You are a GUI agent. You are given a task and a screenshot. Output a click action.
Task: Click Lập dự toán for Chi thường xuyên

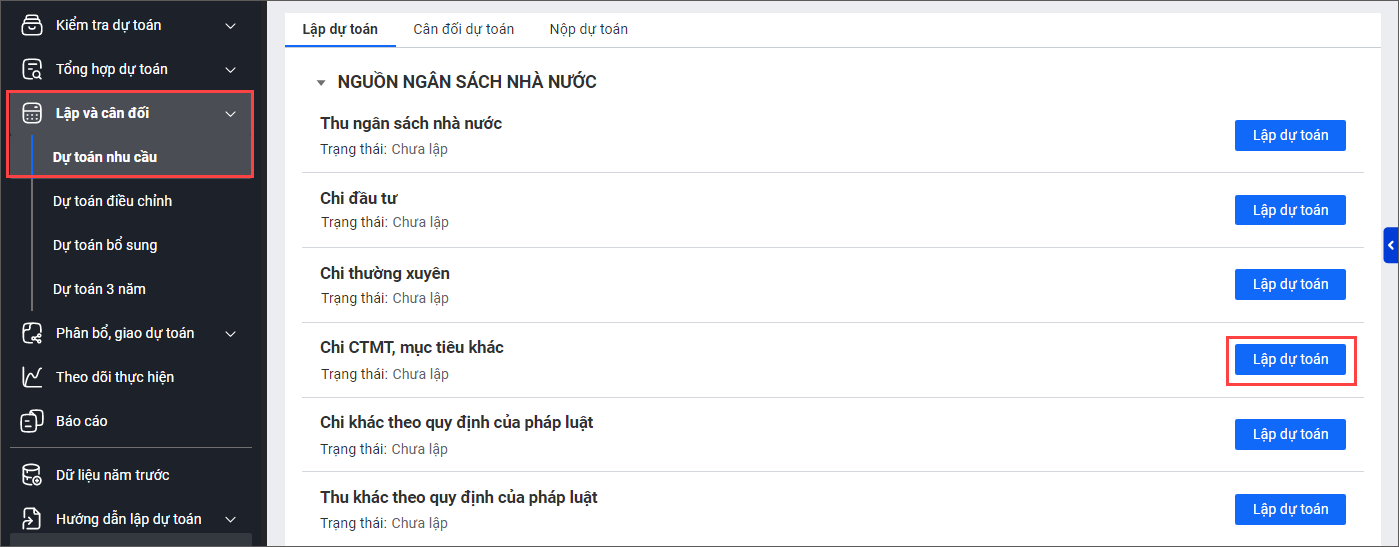pyautogui.click(x=1290, y=285)
